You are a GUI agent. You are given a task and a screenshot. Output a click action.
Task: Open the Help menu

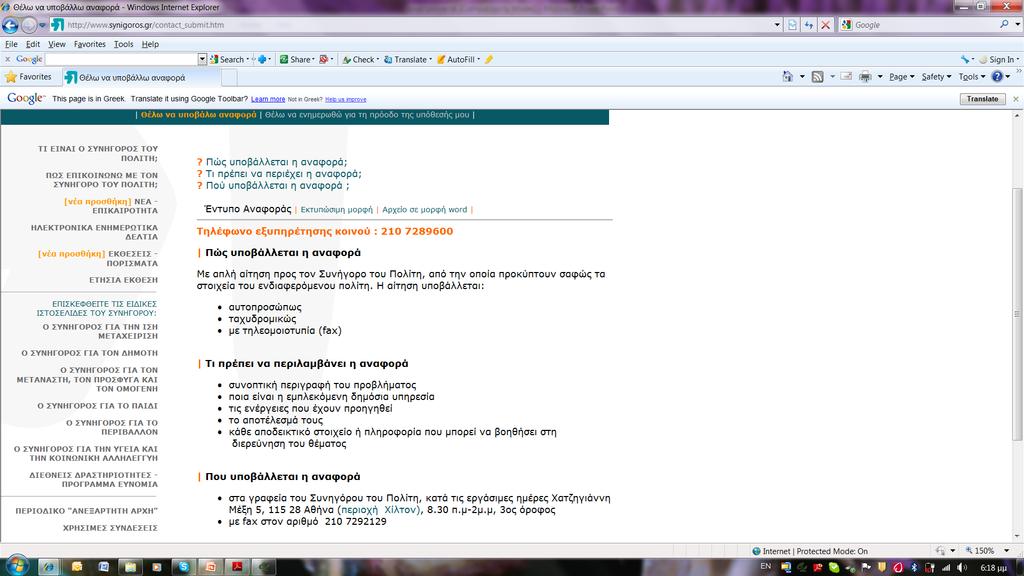[150, 44]
